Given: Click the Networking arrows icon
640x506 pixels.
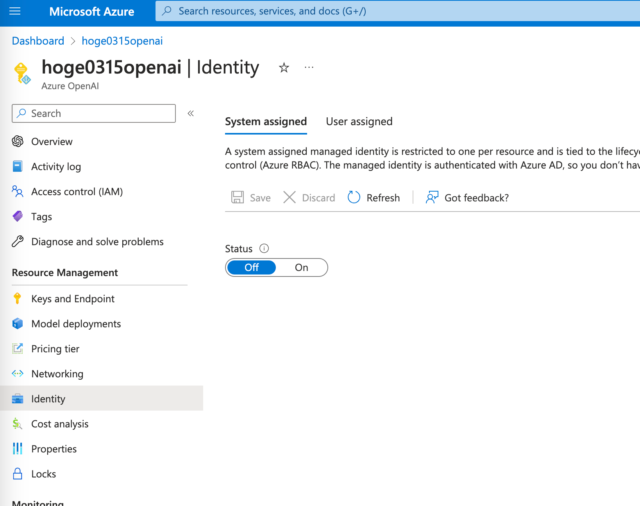Looking at the screenshot, I should click(18, 373).
